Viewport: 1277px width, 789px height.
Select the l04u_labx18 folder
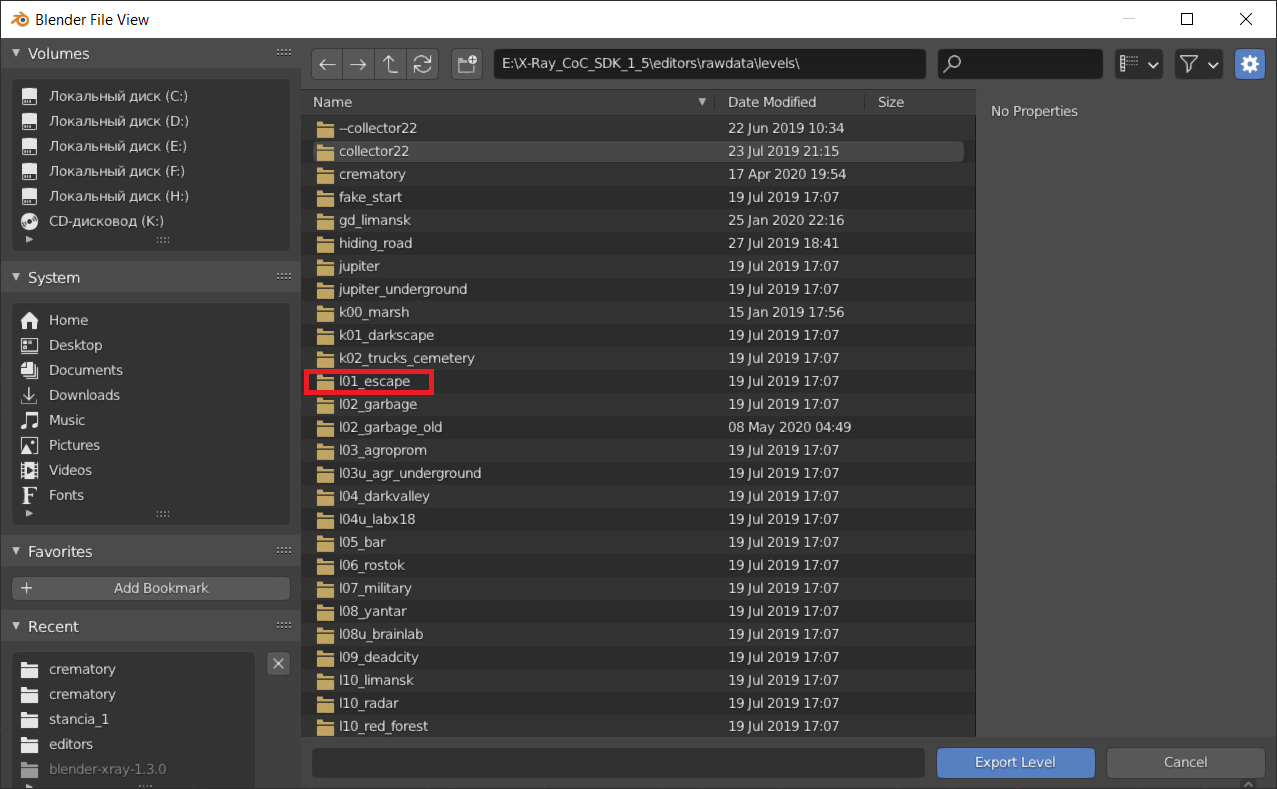[x=638, y=519]
